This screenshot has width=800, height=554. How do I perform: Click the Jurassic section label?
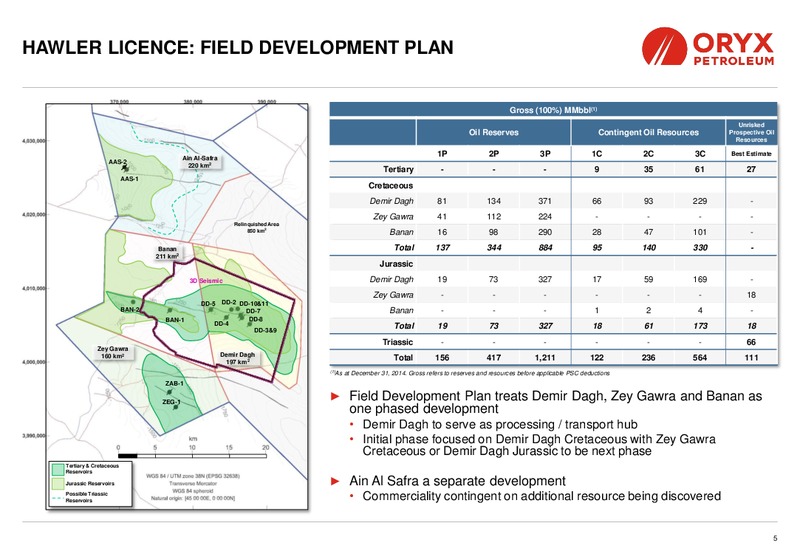pos(396,264)
